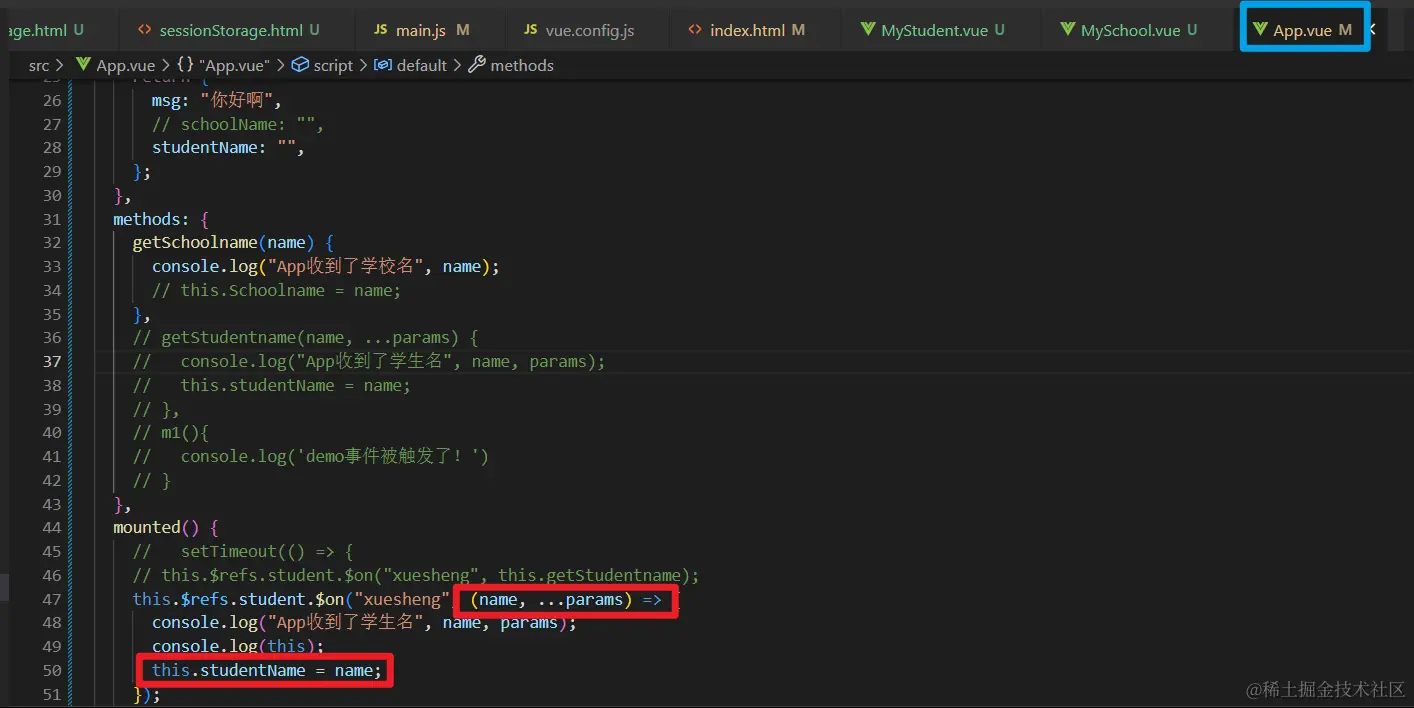Image resolution: width=1414 pixels, height=708 pixels.
Task: Click line number 37 in the gutter
Action: tap(52, 361)
